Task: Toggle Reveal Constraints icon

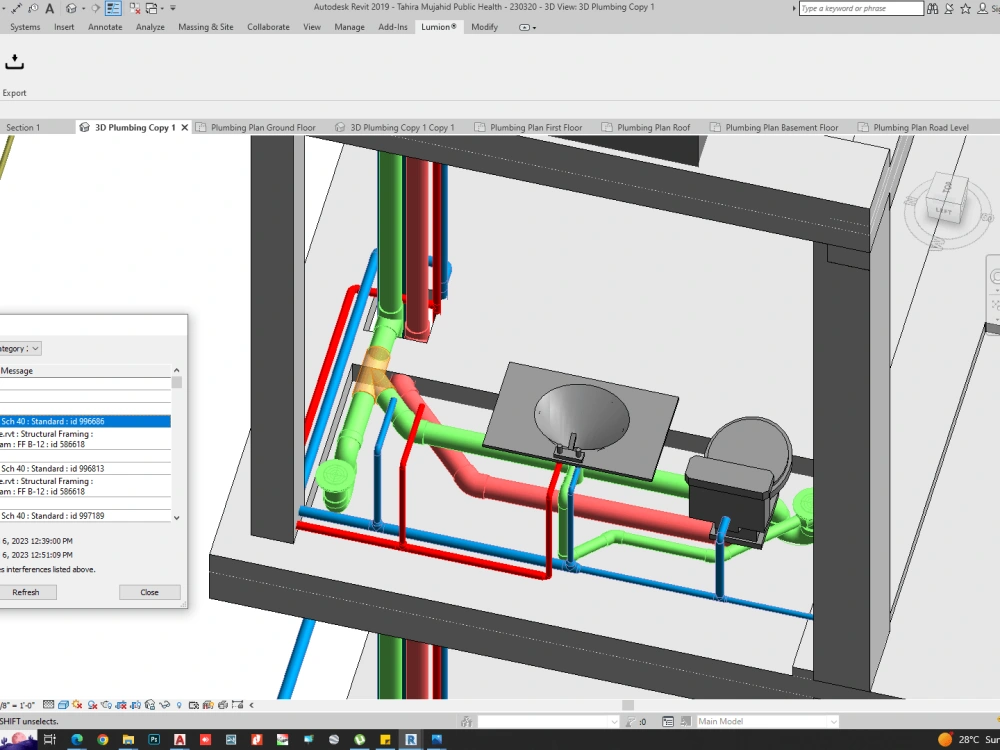Action: coord(237,705)
